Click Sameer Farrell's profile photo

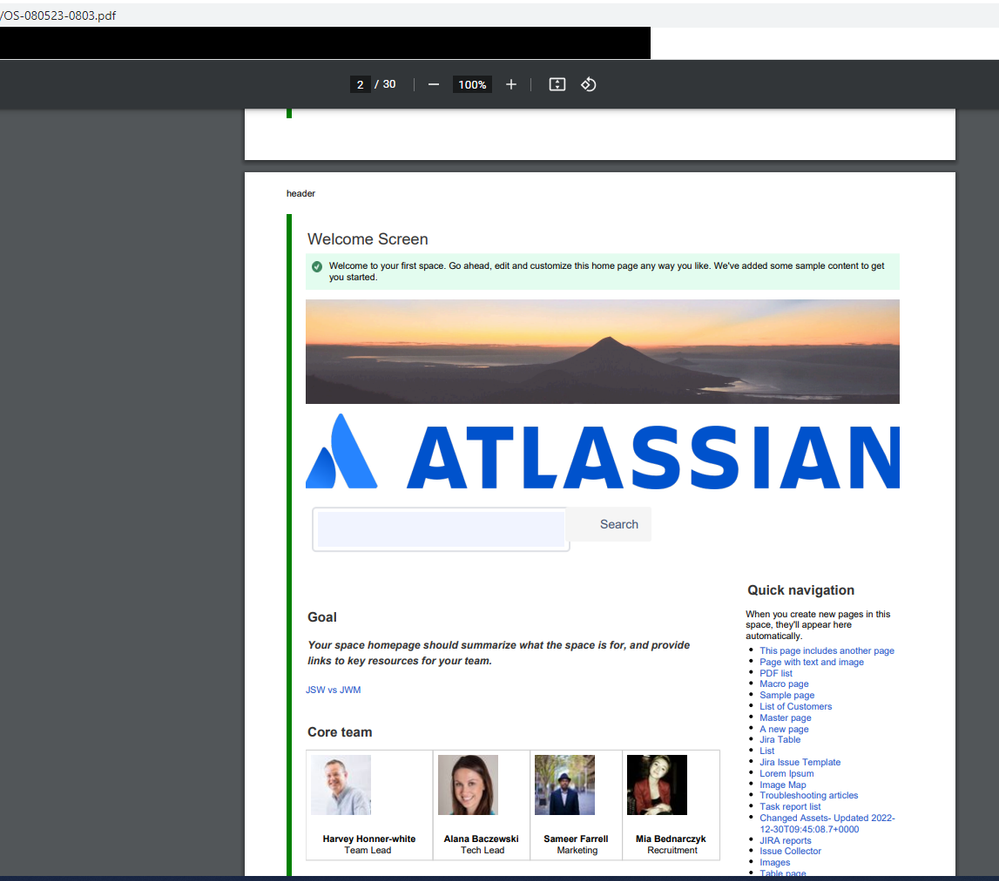(x=564, y=785)
